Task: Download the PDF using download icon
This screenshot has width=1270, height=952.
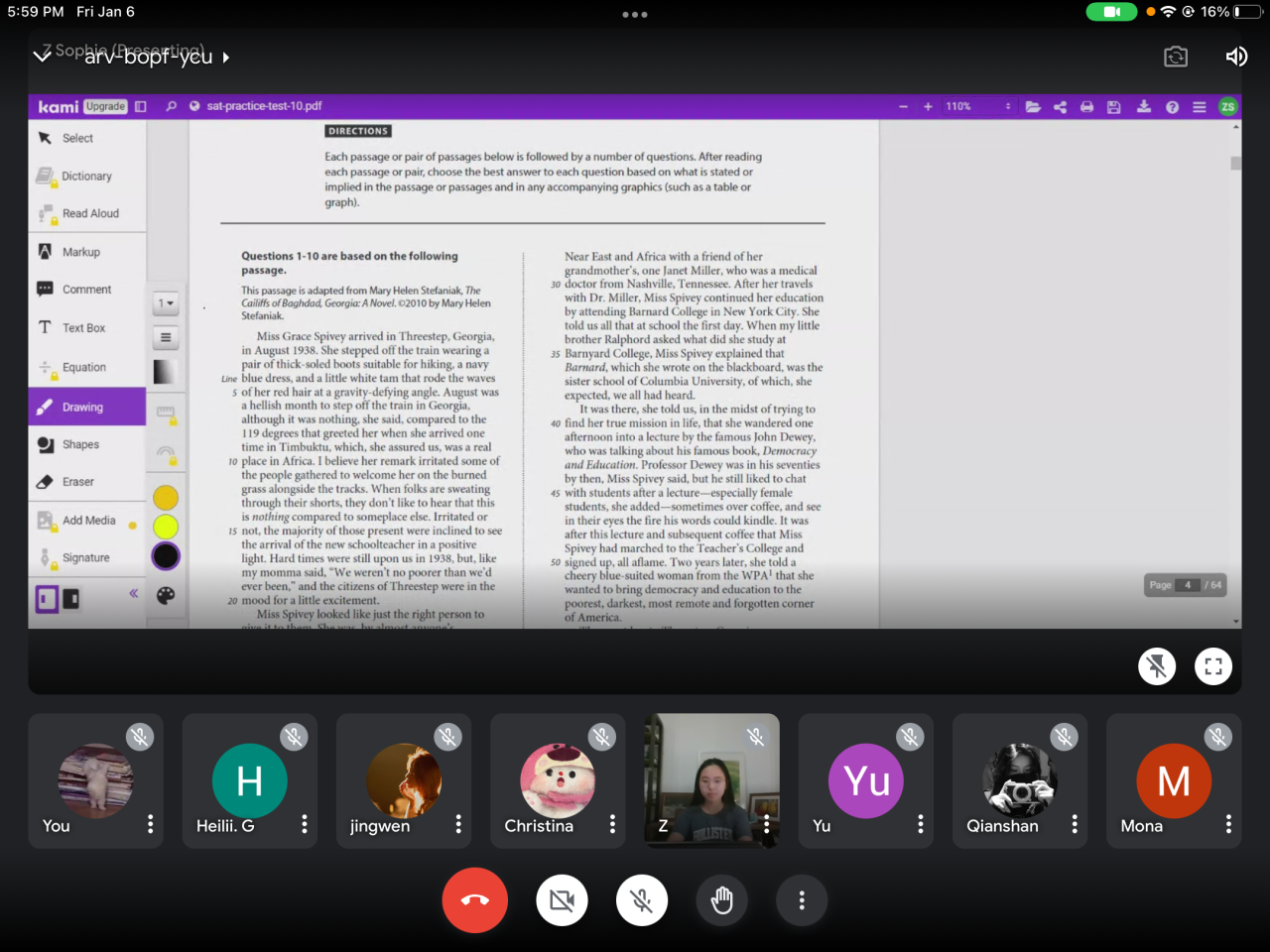Action: (1144, 106)
